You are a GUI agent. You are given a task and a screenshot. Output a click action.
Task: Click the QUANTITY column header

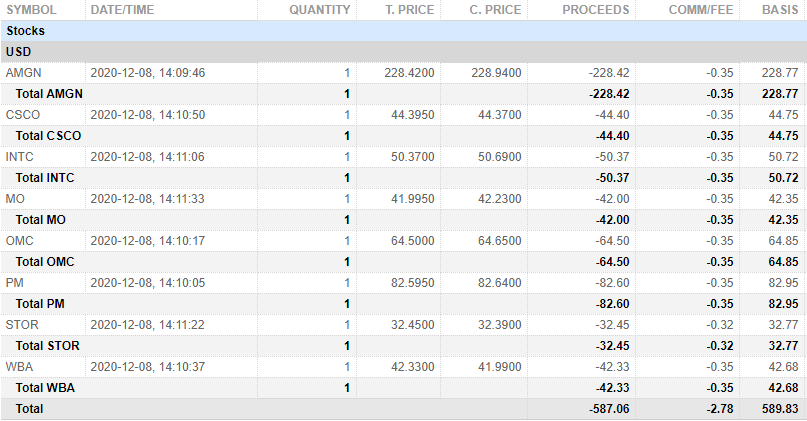(320, 10)
